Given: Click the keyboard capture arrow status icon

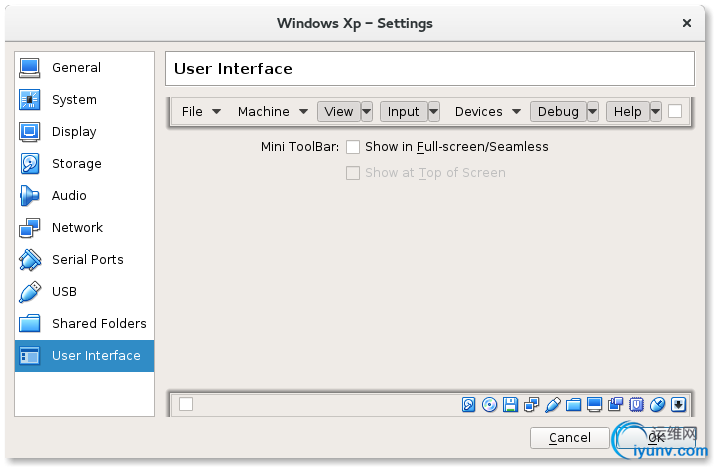Looking at the screenshot, I should pos(678,405).
